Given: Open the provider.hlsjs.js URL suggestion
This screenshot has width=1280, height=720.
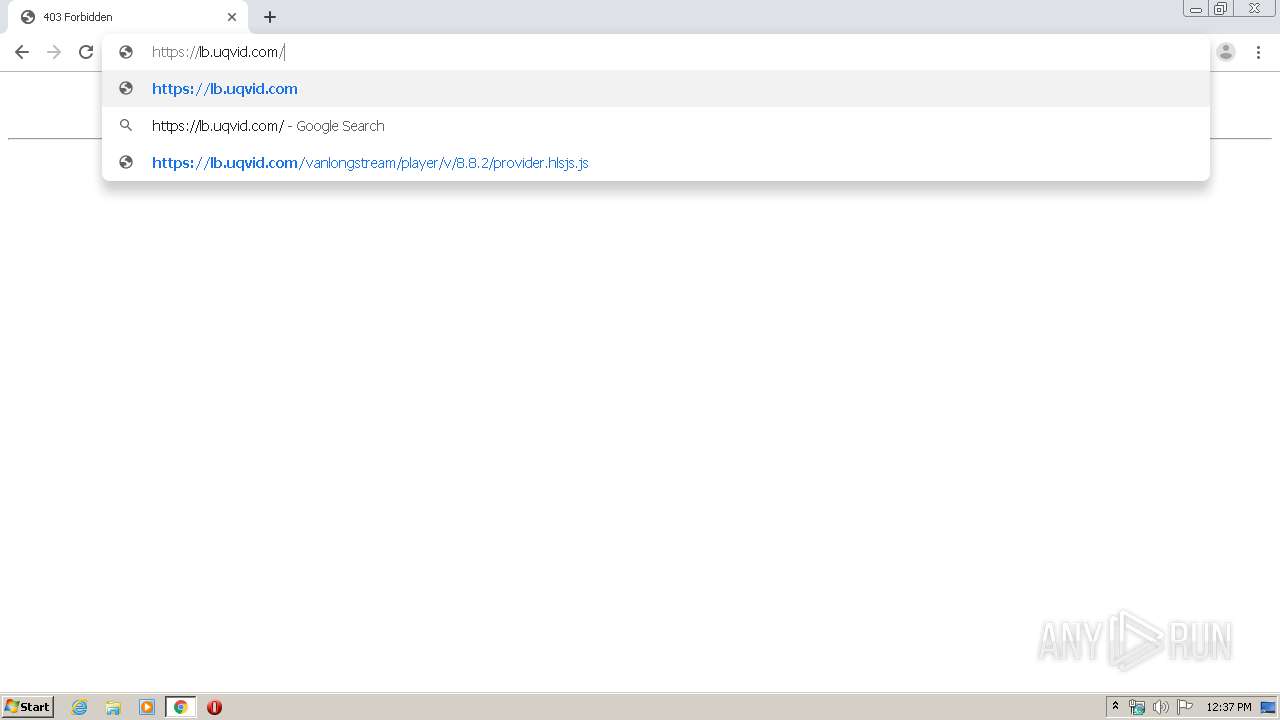Looking at the screenshot, I should click(x=656, y=163).
